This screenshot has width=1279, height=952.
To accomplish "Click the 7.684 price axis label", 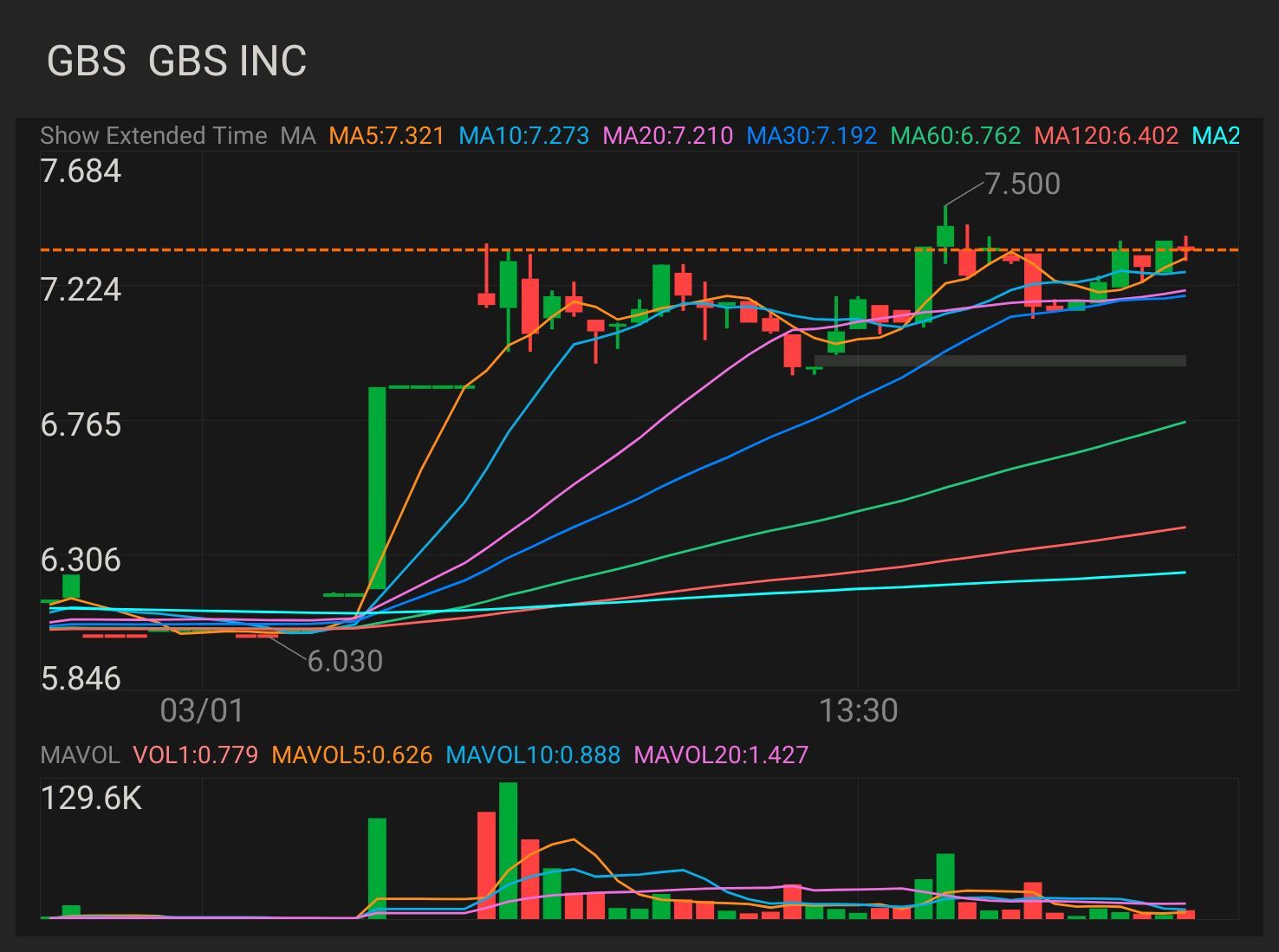I will coord(81,171).
